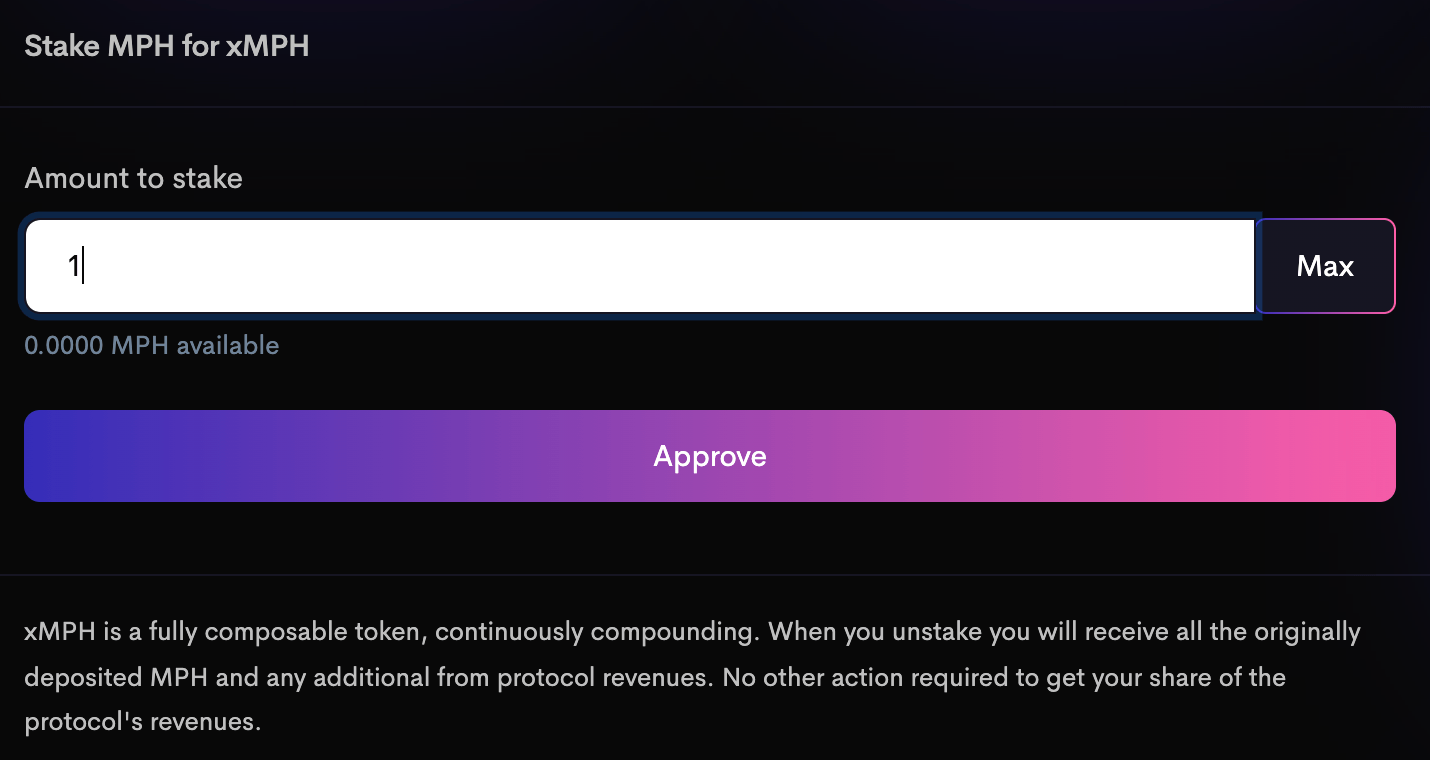Click 'deposited MPH' in the description paragraph
The width and height of the screenshot is (1430, 760).
[117, 677]
